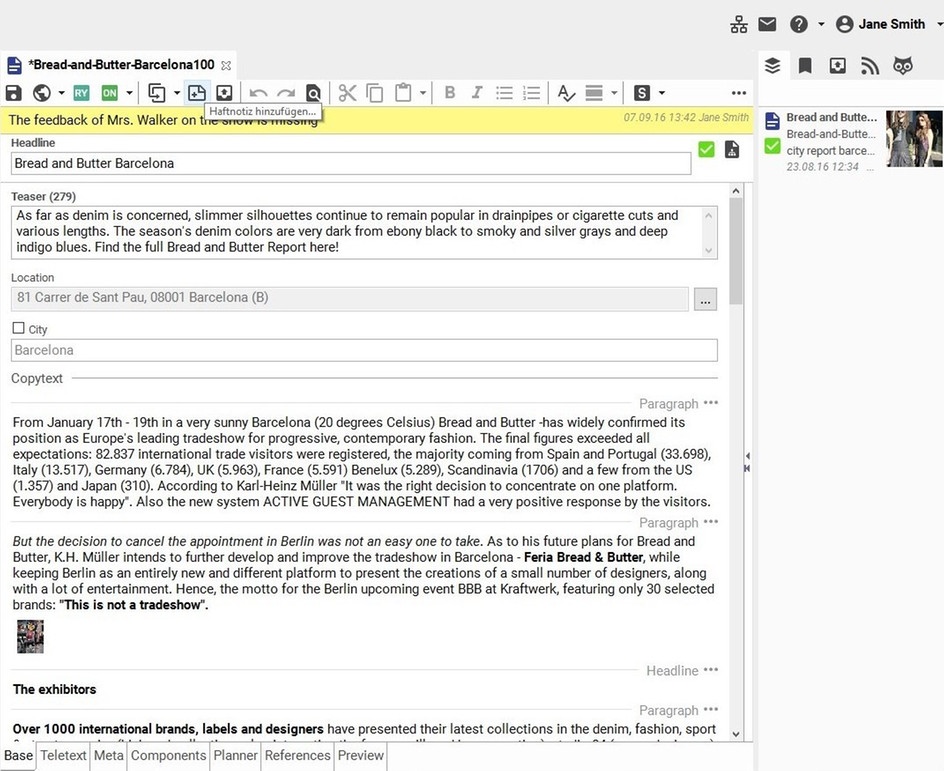Screen dimensions: 944x771
Task: Toggle numbered list formatting
Action: (x=532, y=93)
